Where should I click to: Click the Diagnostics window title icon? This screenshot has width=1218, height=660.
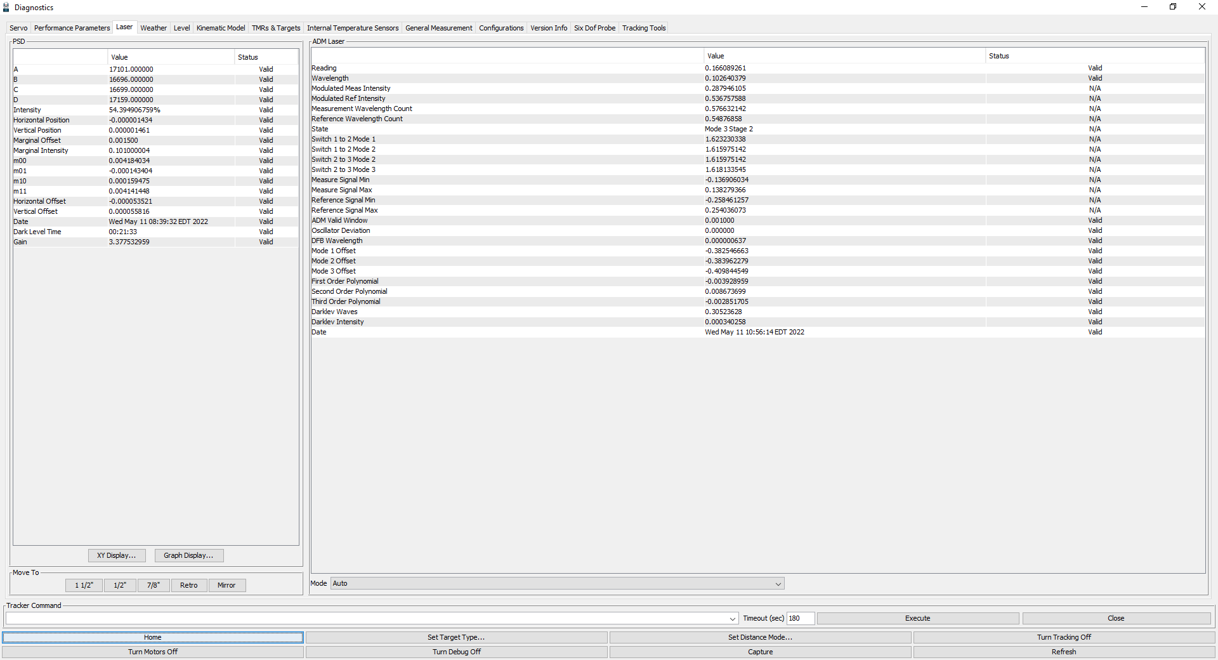tap(7, 7)
